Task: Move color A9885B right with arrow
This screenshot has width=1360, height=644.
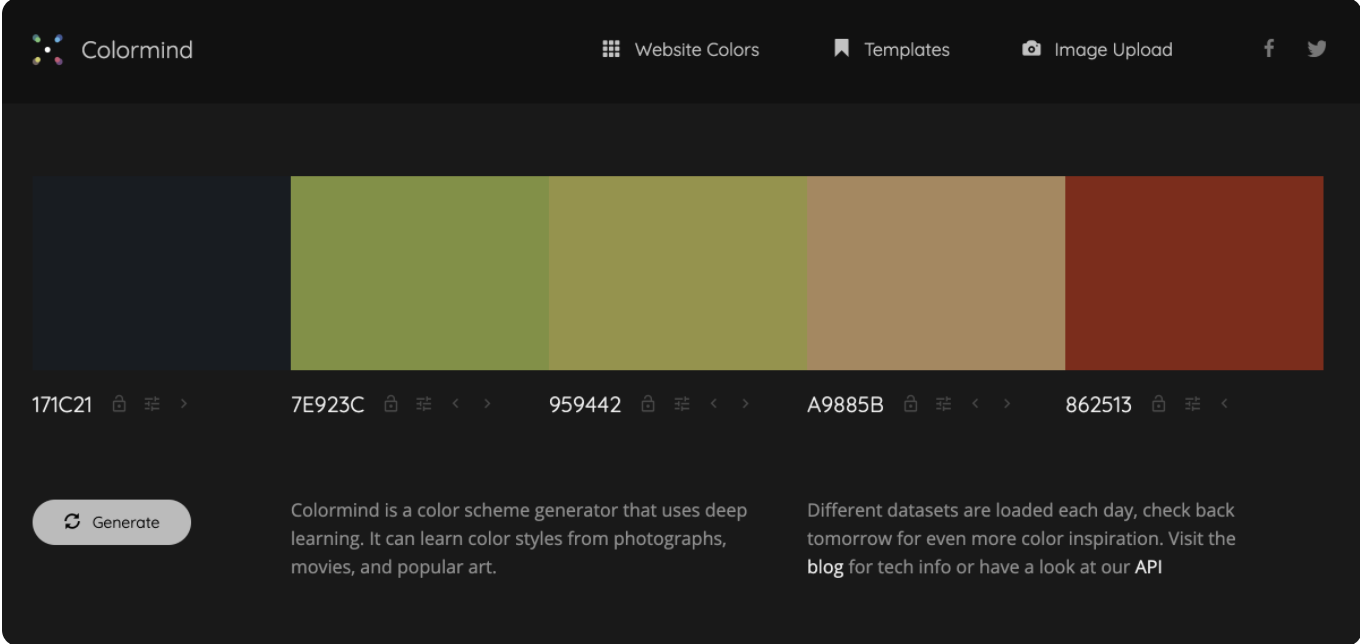Action: [x=1007, y=404]
